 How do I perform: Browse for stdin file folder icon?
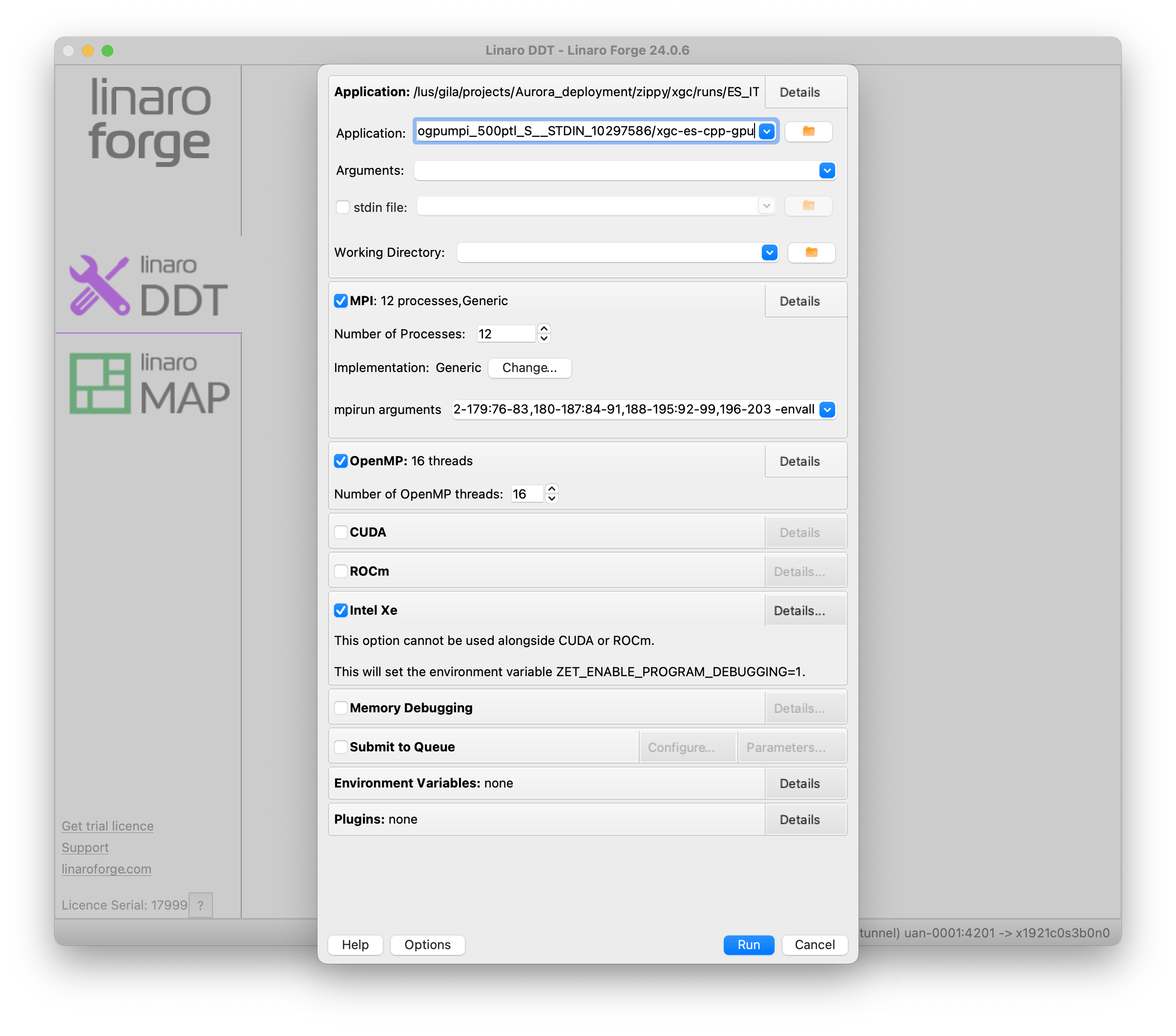click(x=808, y=206)
